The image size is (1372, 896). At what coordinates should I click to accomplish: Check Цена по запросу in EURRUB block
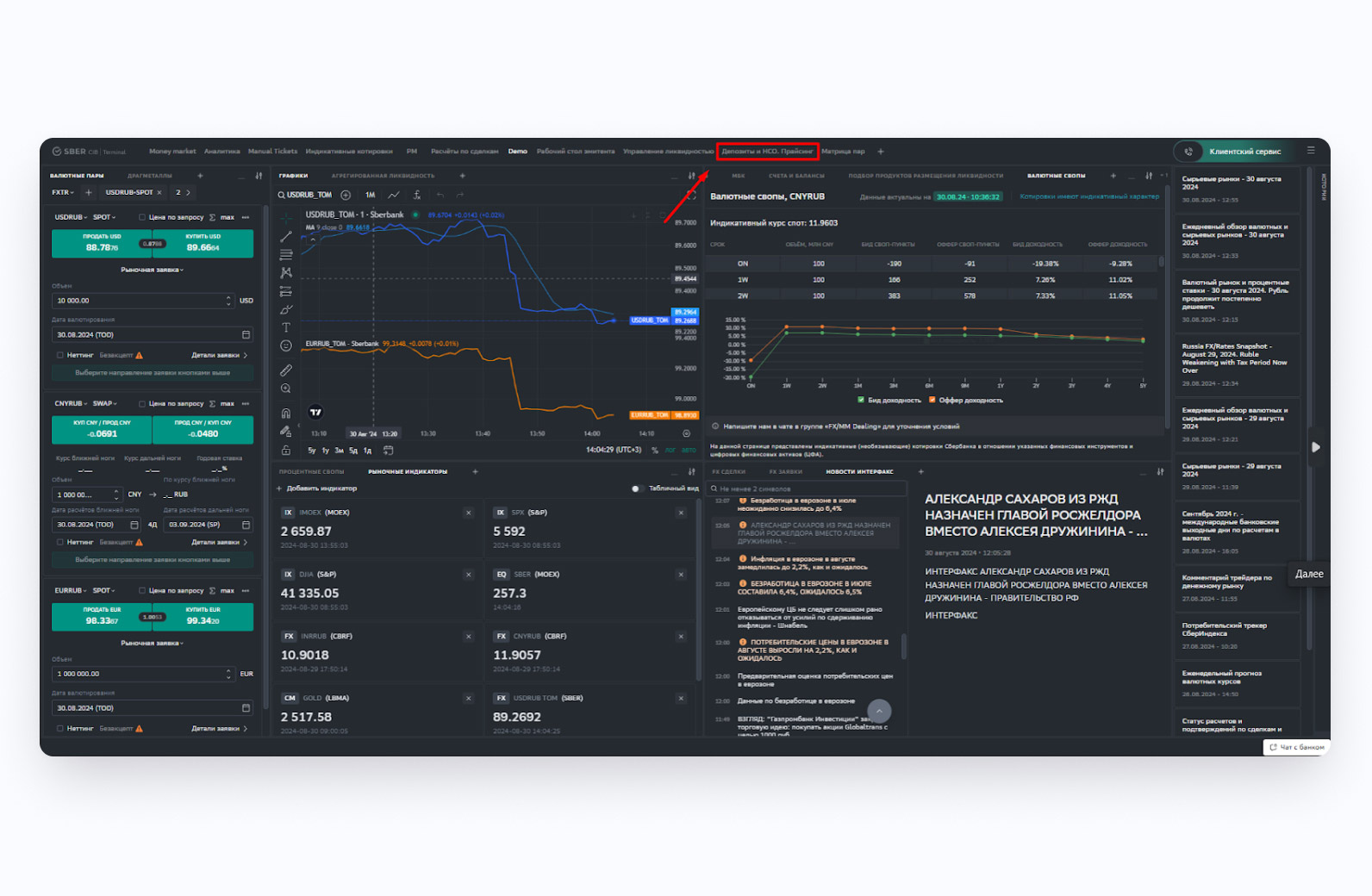[142, 590]
